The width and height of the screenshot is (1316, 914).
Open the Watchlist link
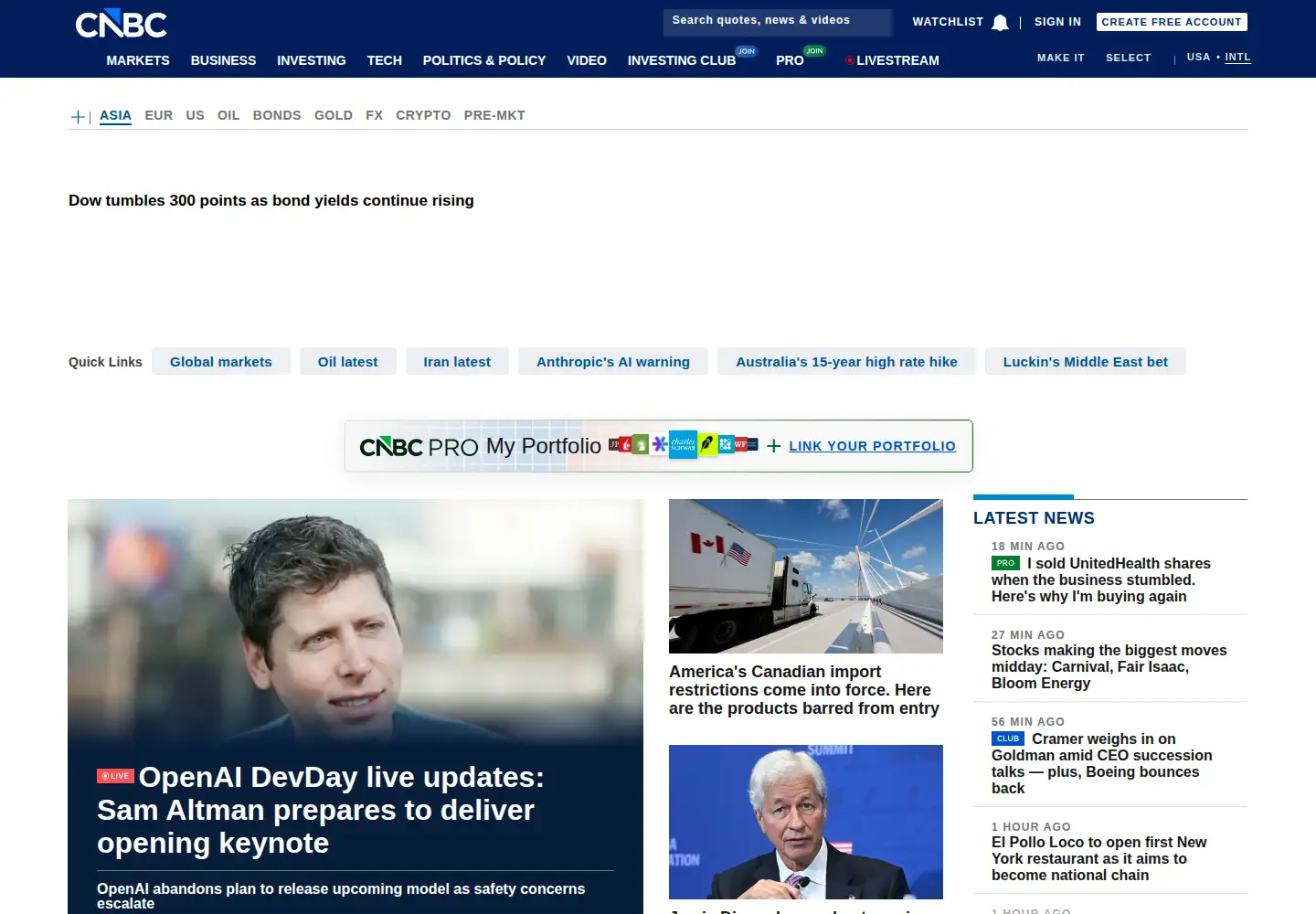[x=948, y=22]
